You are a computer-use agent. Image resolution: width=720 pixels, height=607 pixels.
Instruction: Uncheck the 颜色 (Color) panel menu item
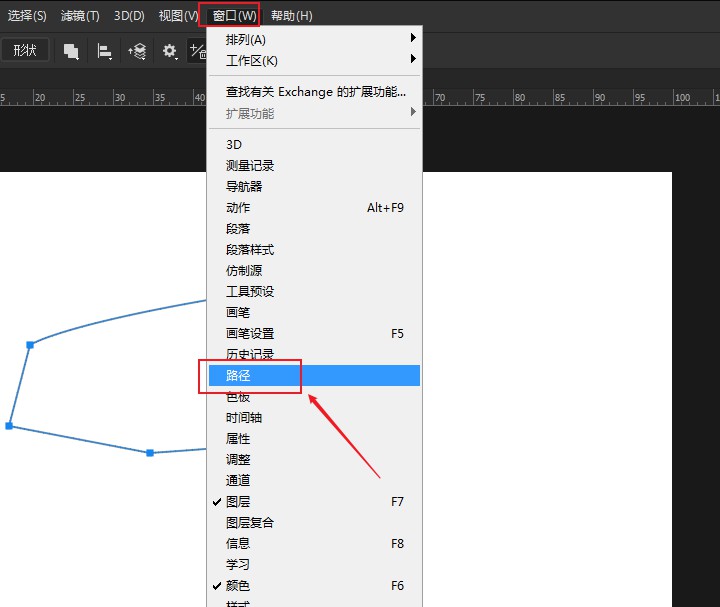(x=238, y=586)
